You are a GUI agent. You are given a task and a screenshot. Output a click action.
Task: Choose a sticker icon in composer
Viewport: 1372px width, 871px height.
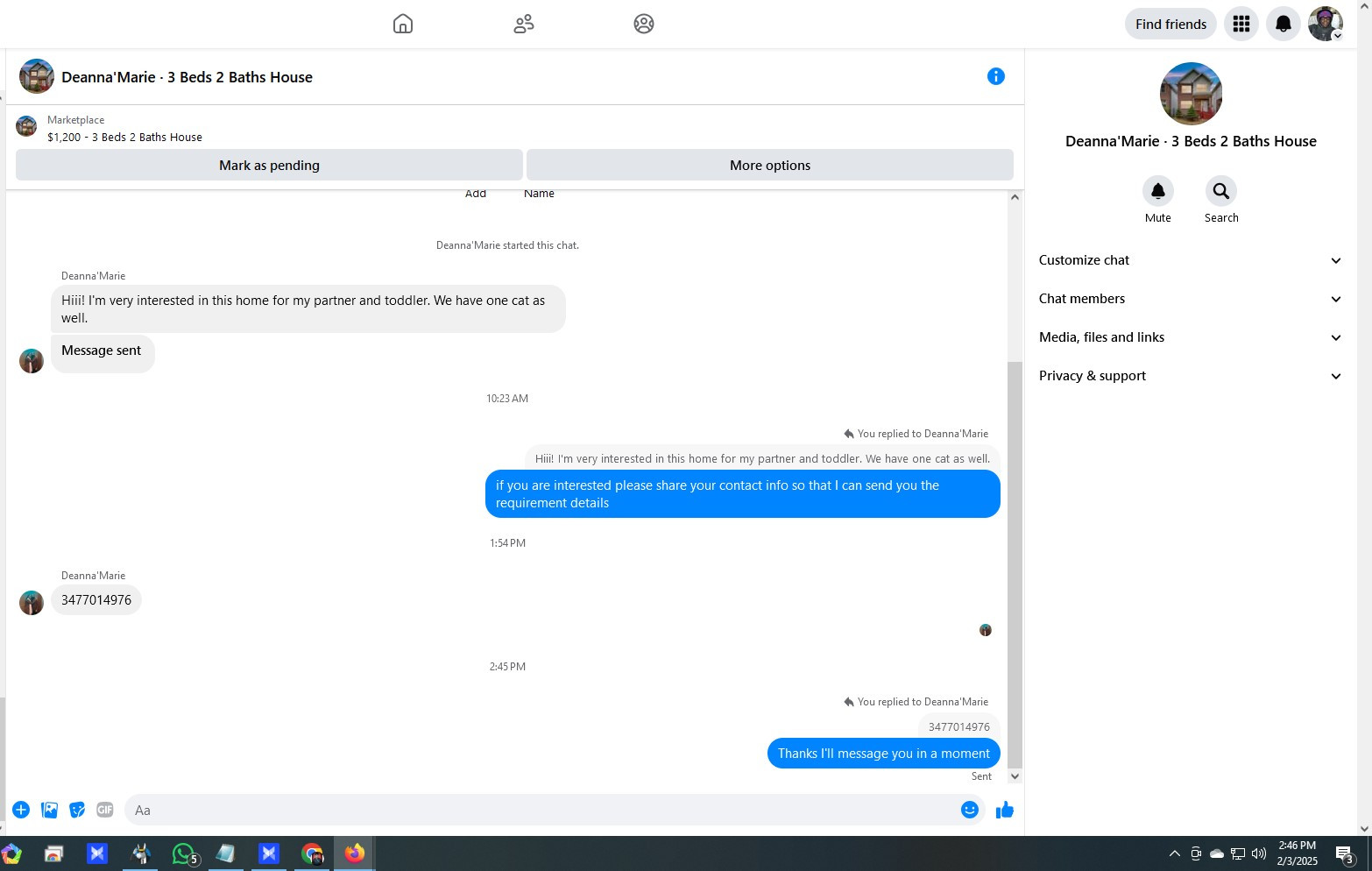[77, 810]
